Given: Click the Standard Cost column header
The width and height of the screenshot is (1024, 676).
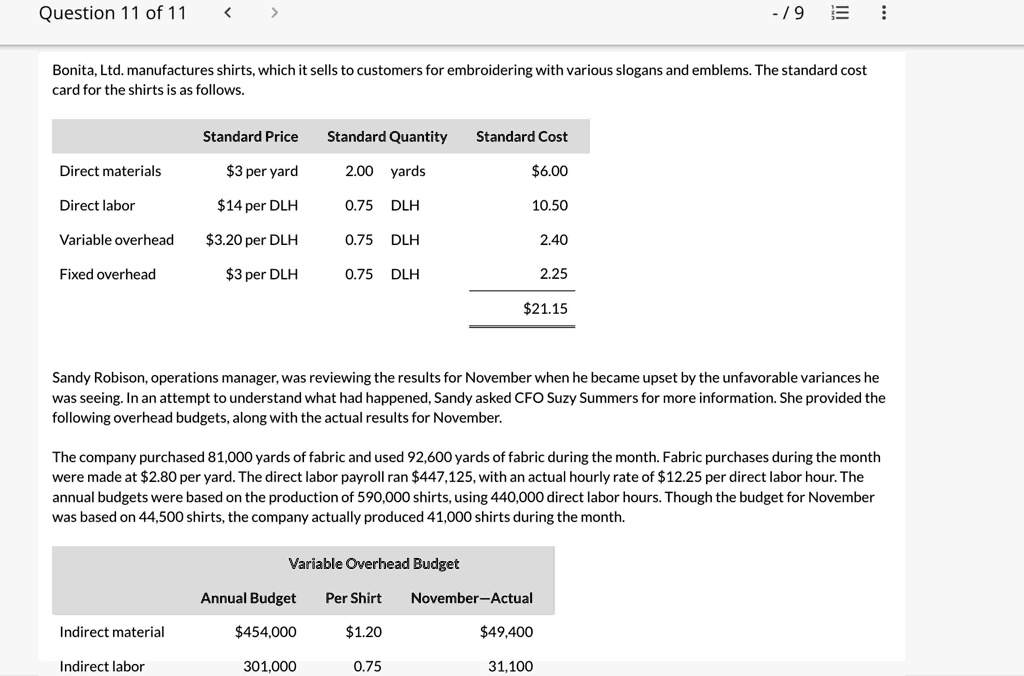Looking at the screenshot, I should [x=521, y=136].
